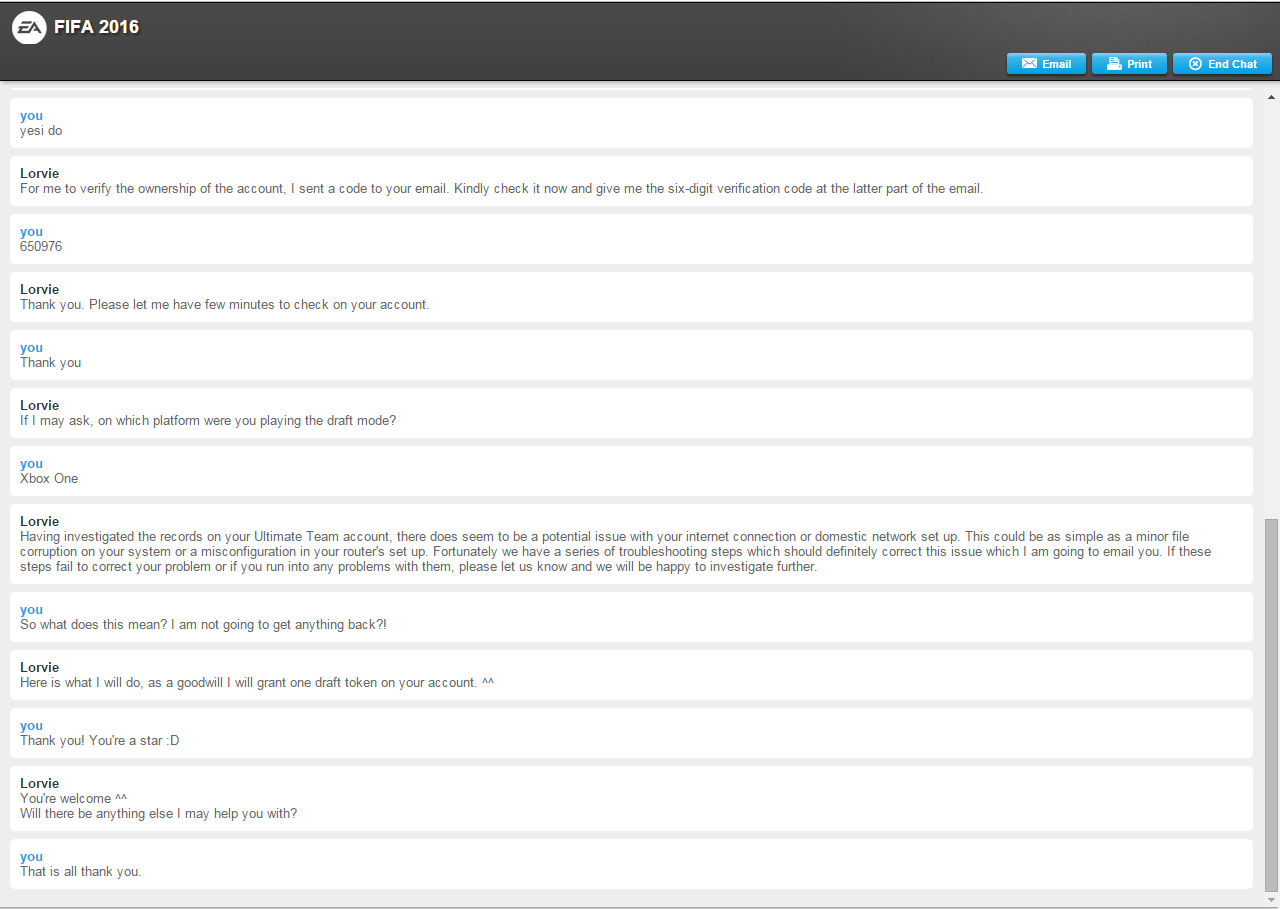This screenshot has width=1280, height=909.
Task: Click the scrollbar up arrow
Action: pyautogui.click(x=1272, y=98)
